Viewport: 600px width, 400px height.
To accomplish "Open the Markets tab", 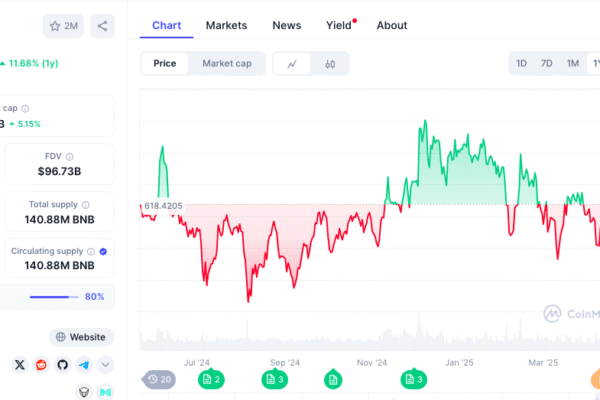I will pos(227,25).
